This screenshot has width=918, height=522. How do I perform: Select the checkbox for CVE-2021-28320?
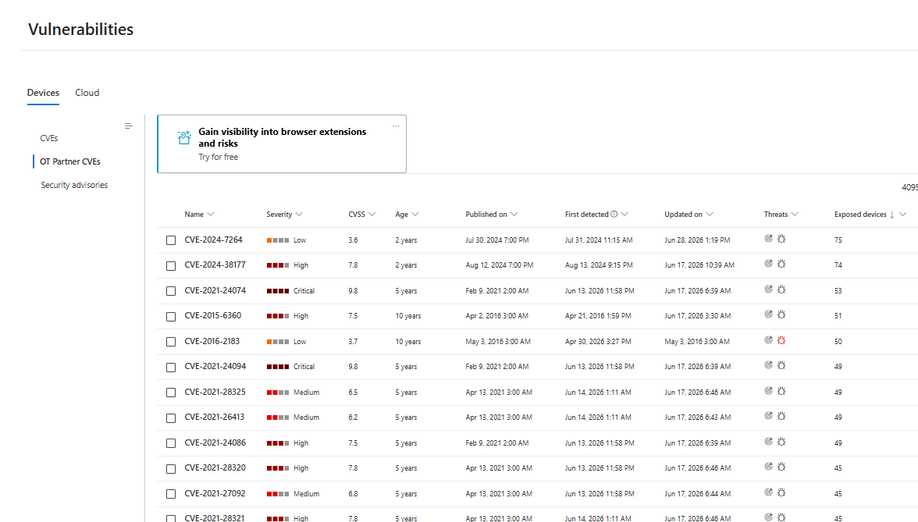point(171,469)
